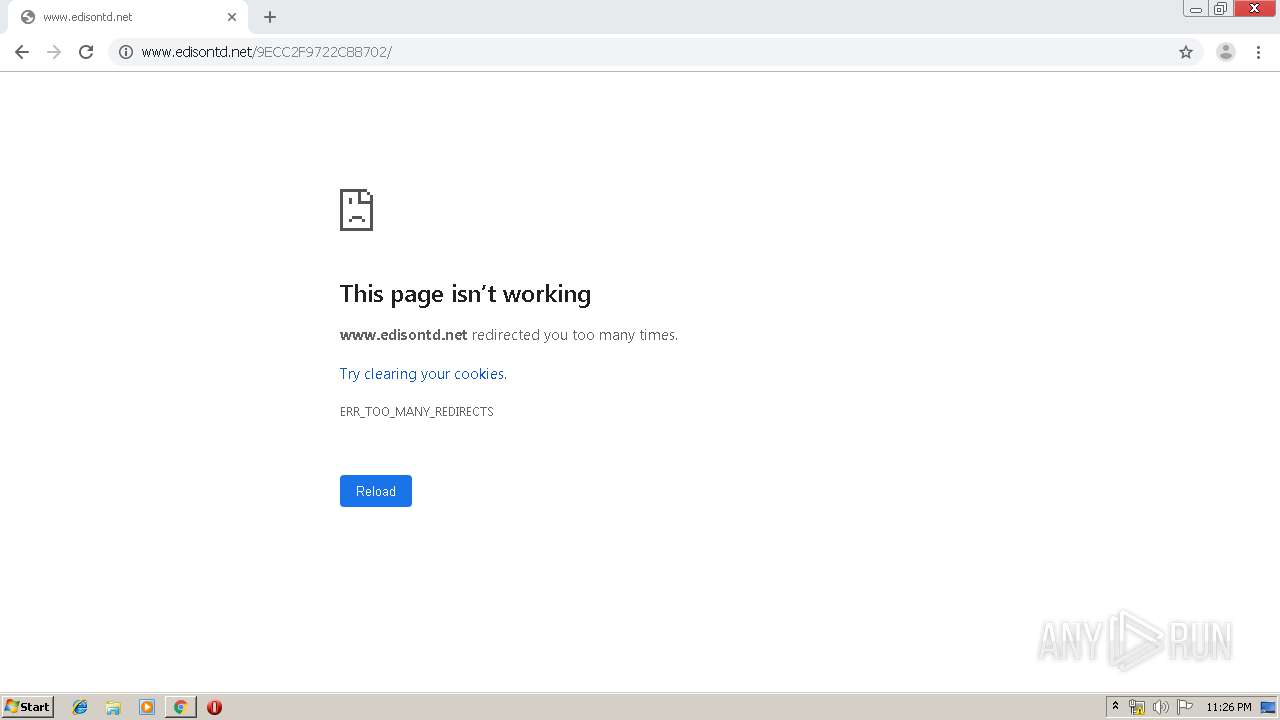Open the red Opera-style taskbar icon

[214, 707]
